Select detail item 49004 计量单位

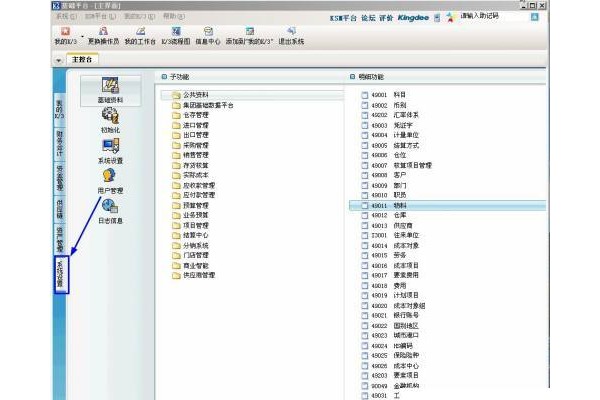point(390,135)
